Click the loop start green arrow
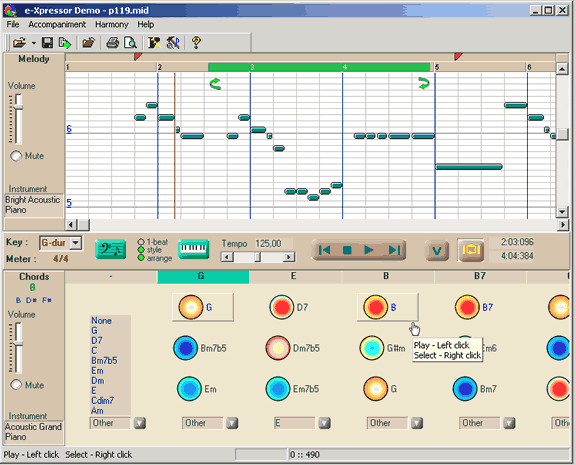This screenshot has height=465, width=576. pos(215,84)
